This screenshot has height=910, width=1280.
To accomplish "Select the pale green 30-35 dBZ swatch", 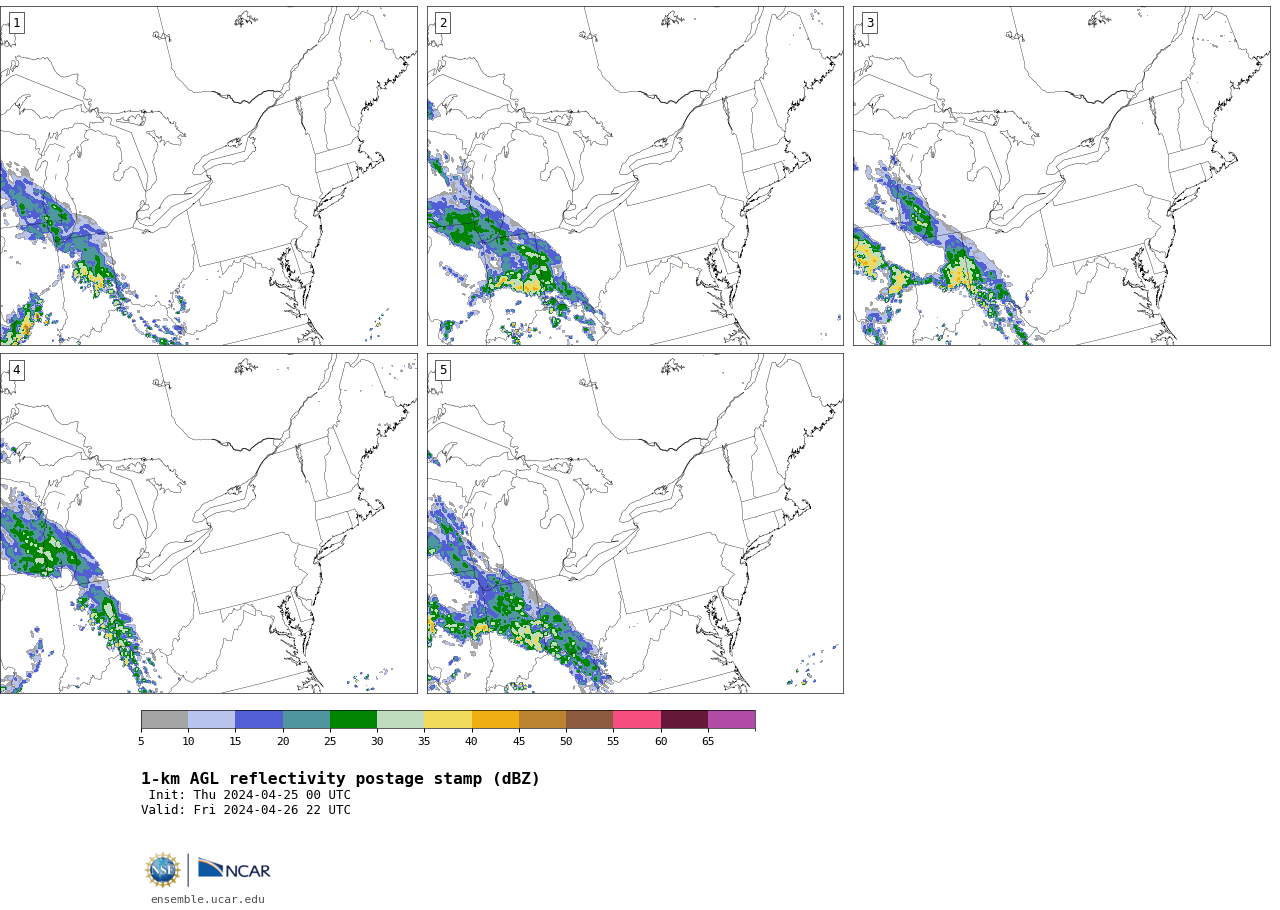I will (401, 720).
